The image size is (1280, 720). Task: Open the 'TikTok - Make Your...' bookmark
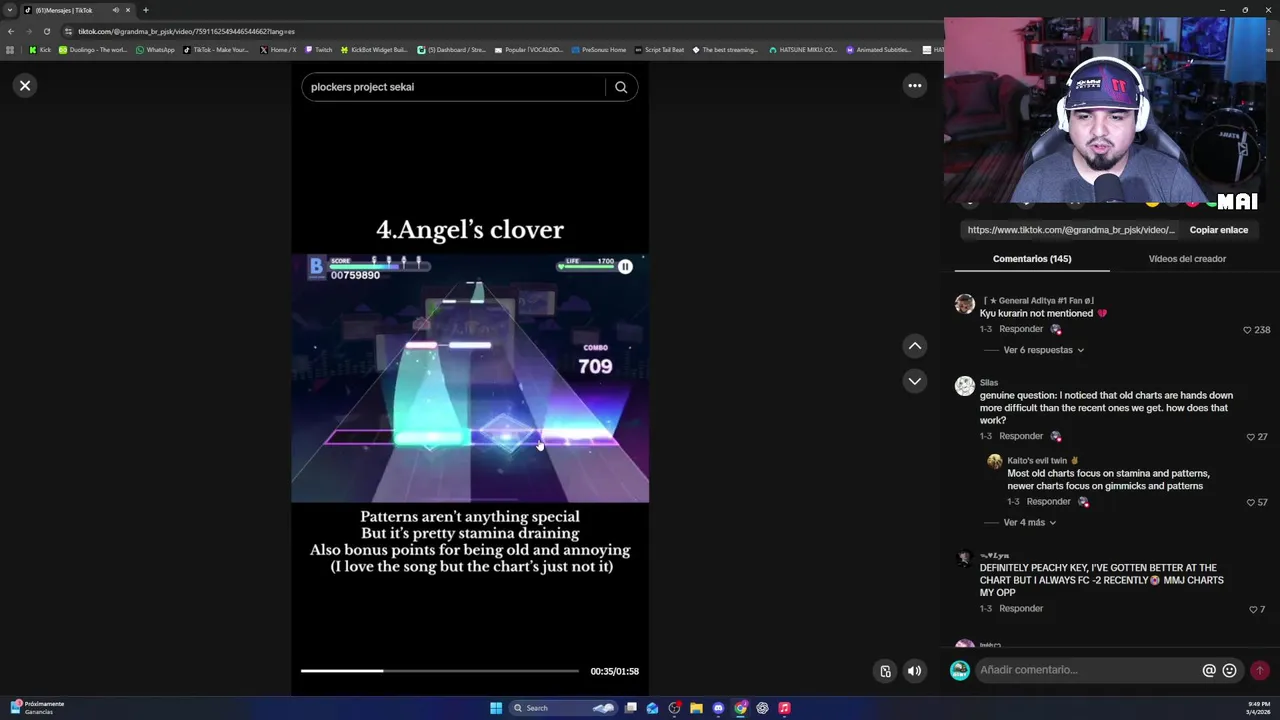coord(216,50)
